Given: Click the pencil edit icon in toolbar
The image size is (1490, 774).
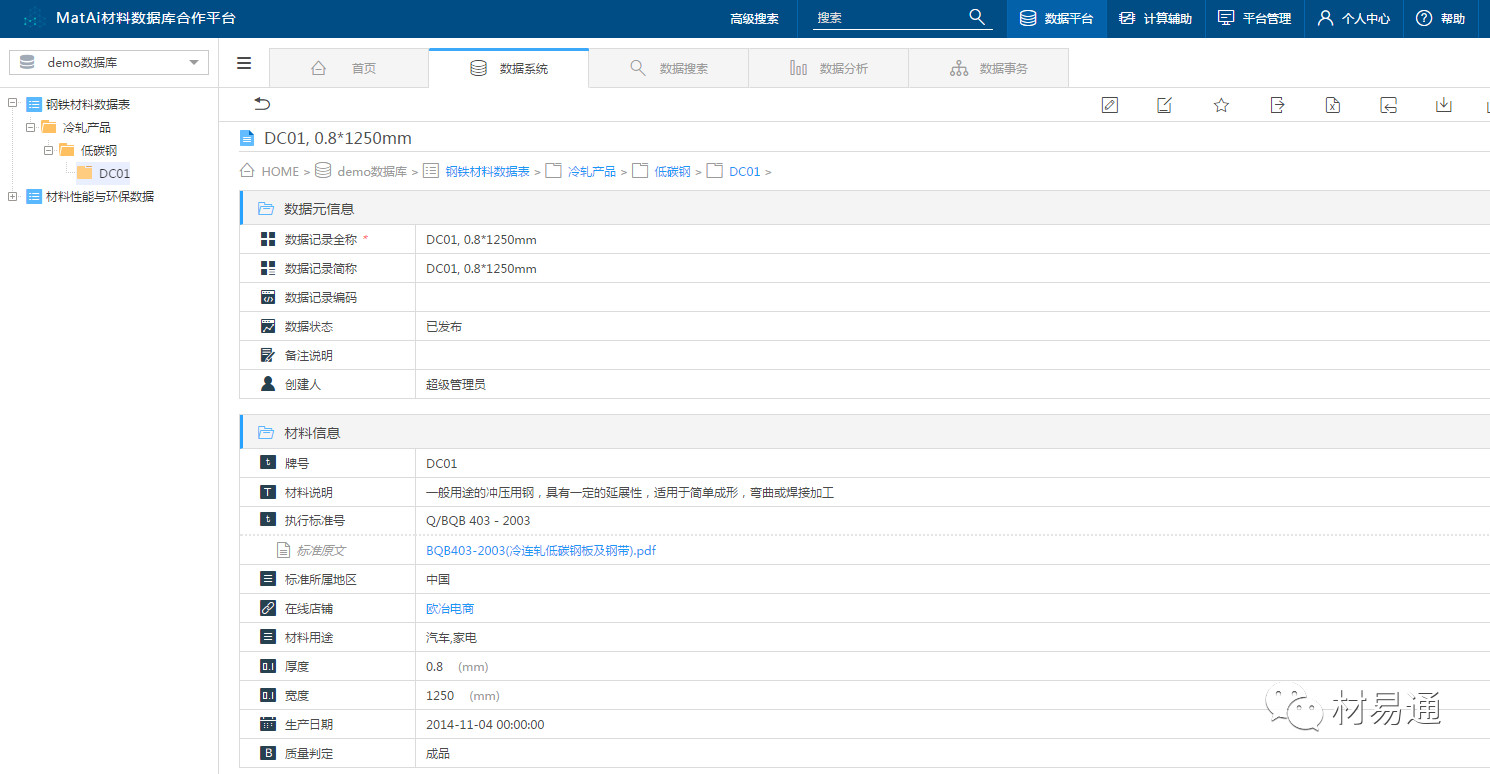Looking at the screenshot, I should (x=1109, y=105).
